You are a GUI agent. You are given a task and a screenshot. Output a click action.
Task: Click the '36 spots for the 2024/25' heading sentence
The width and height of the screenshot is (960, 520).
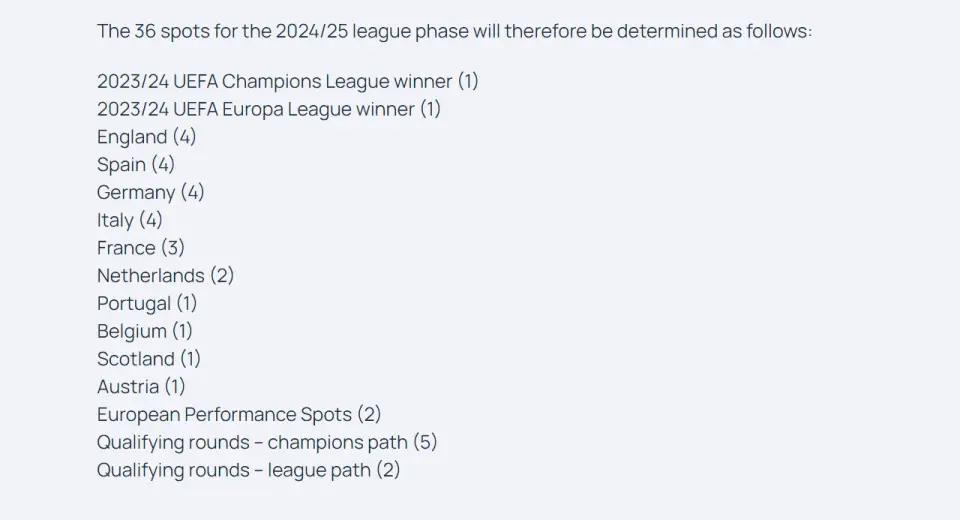(455, 31)
